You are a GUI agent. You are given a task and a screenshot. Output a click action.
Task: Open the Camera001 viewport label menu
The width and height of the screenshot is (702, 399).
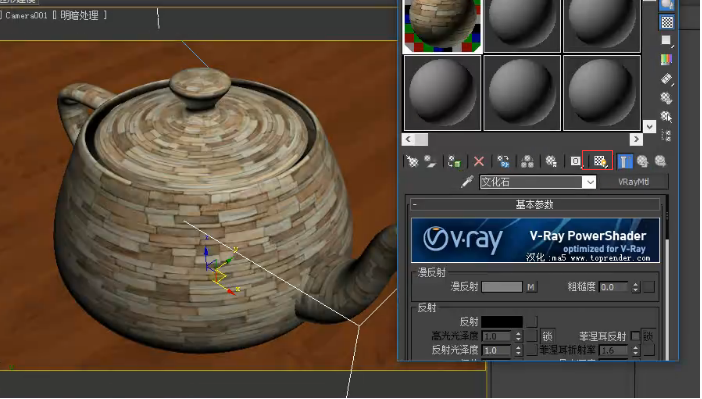(26, 15)
